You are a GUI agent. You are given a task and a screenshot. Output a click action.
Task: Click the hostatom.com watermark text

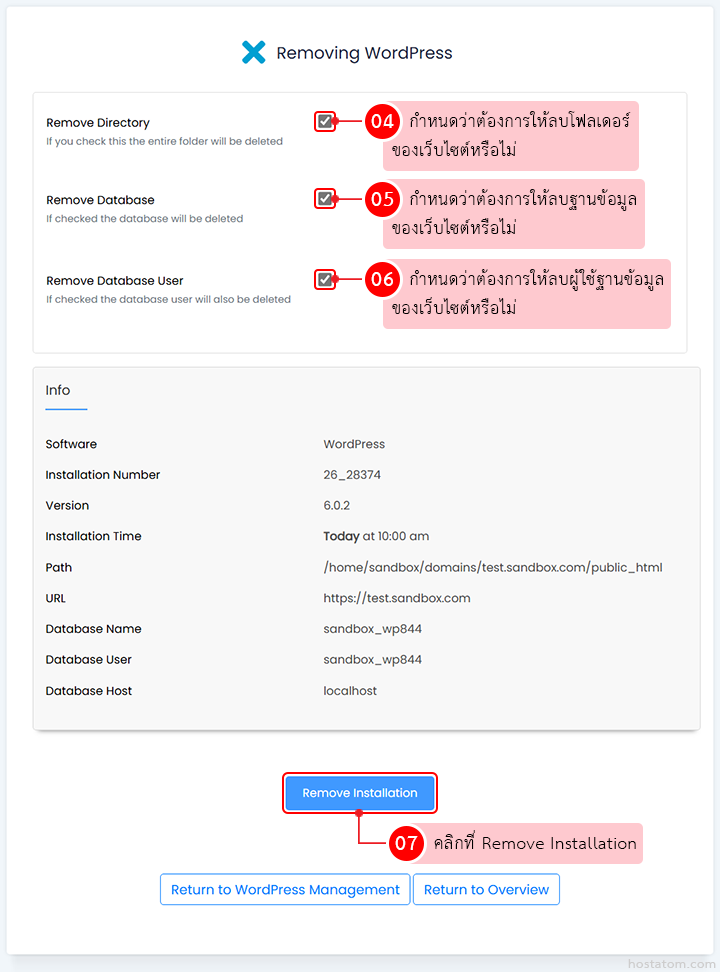point(671,964)
